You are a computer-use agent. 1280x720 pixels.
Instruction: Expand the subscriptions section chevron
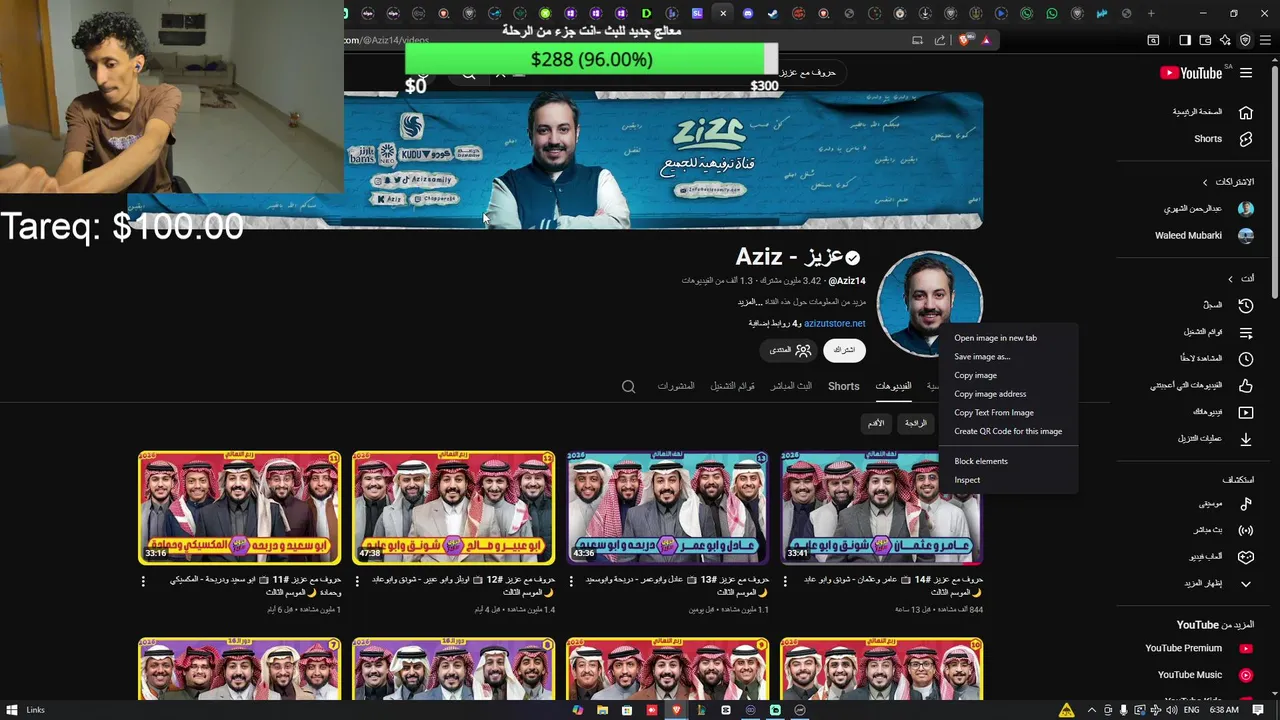point(1205,182)
